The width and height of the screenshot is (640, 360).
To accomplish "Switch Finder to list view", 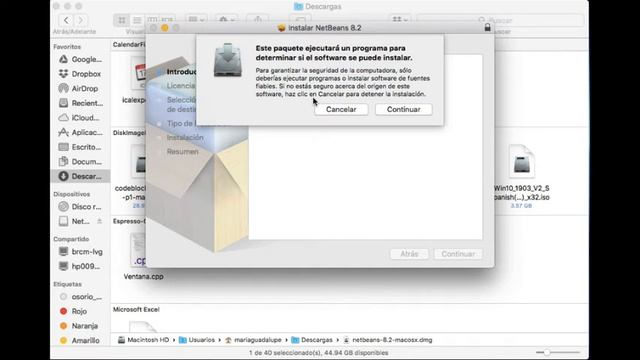I will click(137, 20).
